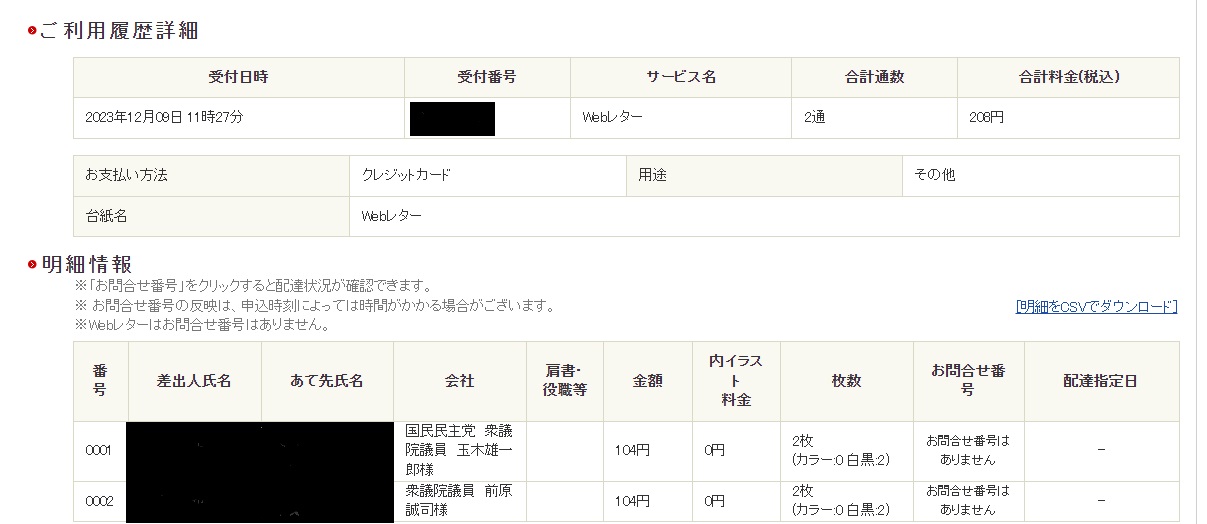Image resolution: width=1207 pixels, height=524 pixels.
Task: Click the 明細をCSVでダウンロード link
Action: 1096,307
